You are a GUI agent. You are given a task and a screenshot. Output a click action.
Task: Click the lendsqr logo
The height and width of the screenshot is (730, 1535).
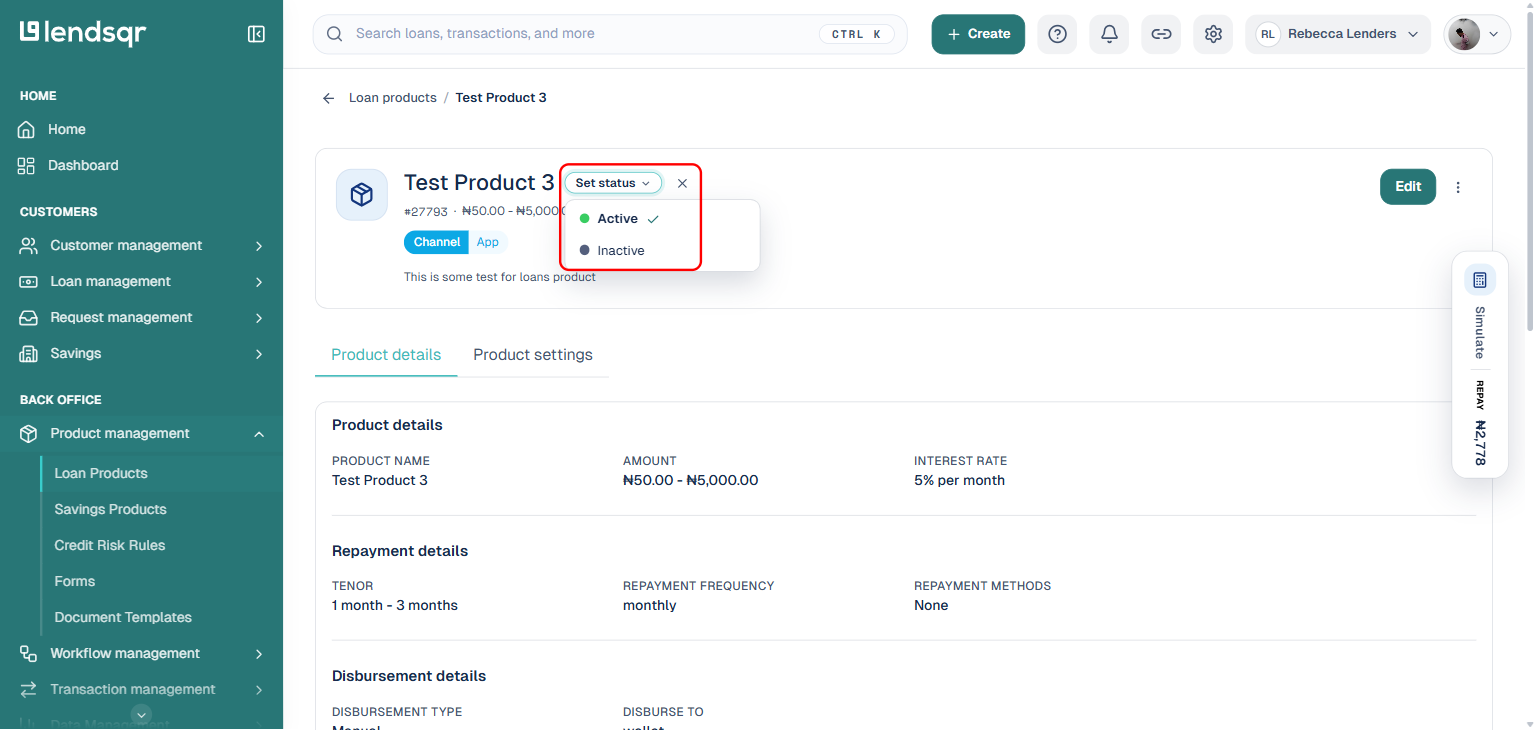click(83, 33)
